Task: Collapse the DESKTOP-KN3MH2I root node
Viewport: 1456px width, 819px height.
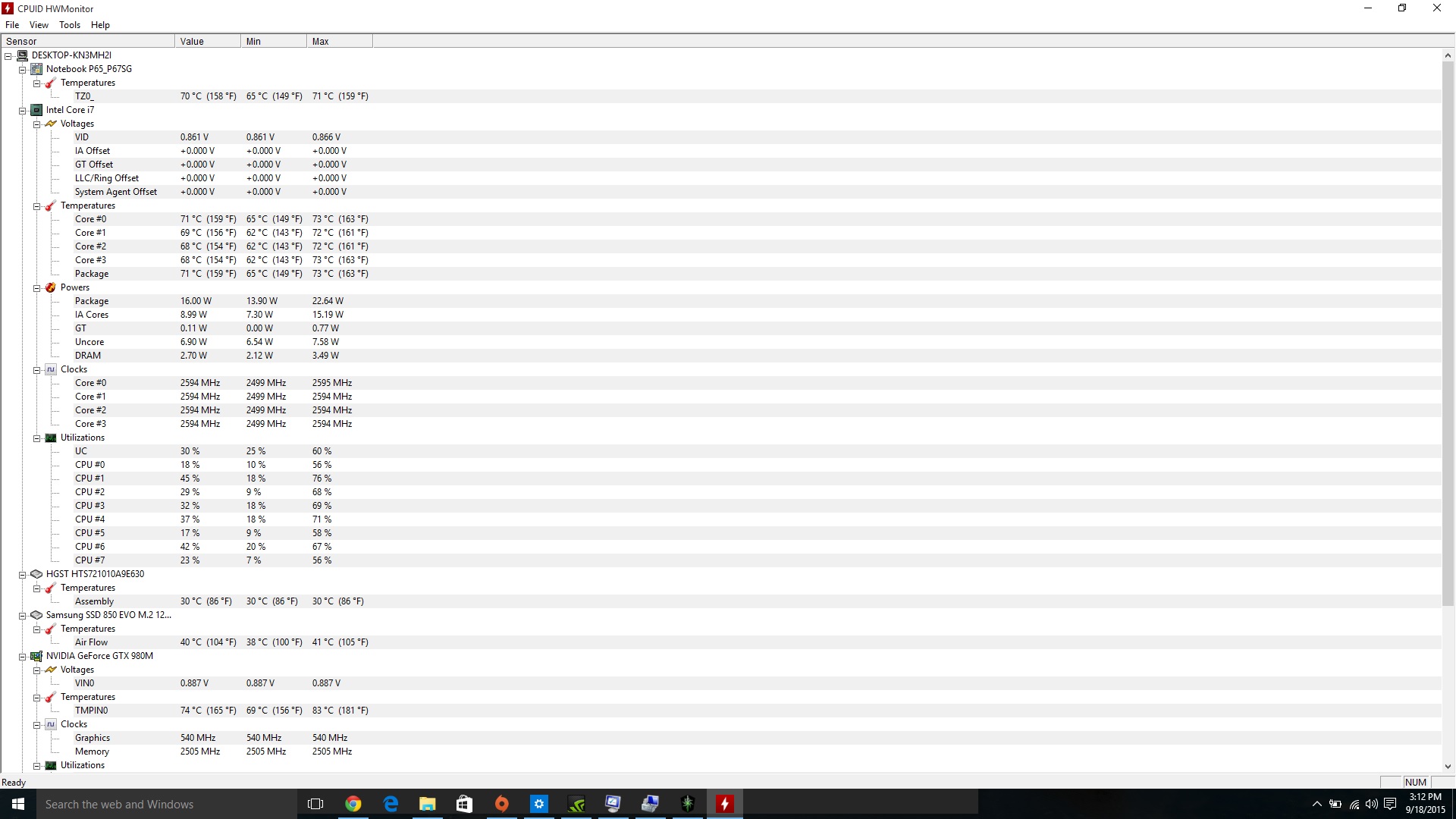Action: (x=8, y=56)
